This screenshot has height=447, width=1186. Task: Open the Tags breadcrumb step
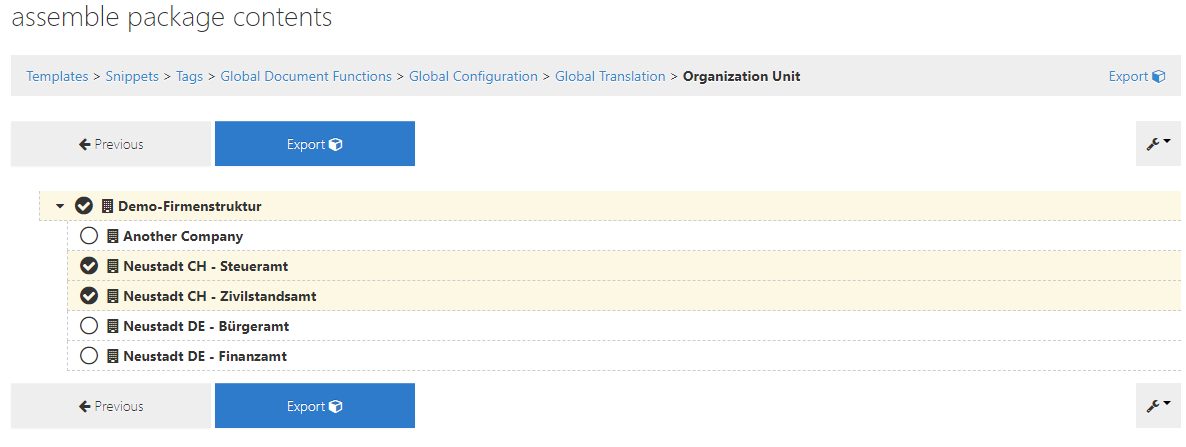[190, 76]
